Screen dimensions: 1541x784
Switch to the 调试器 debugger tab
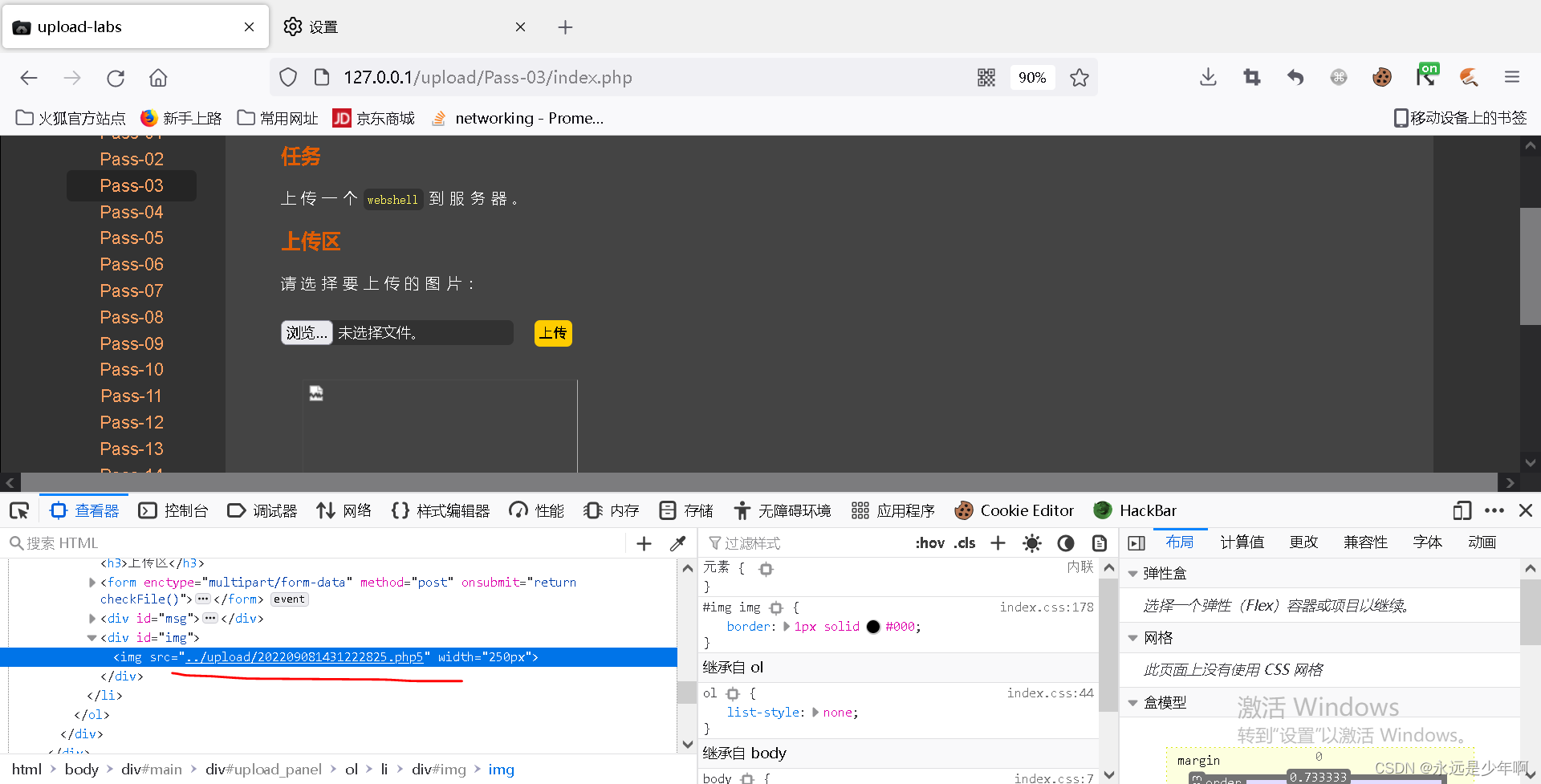click(x=262, y=510)
